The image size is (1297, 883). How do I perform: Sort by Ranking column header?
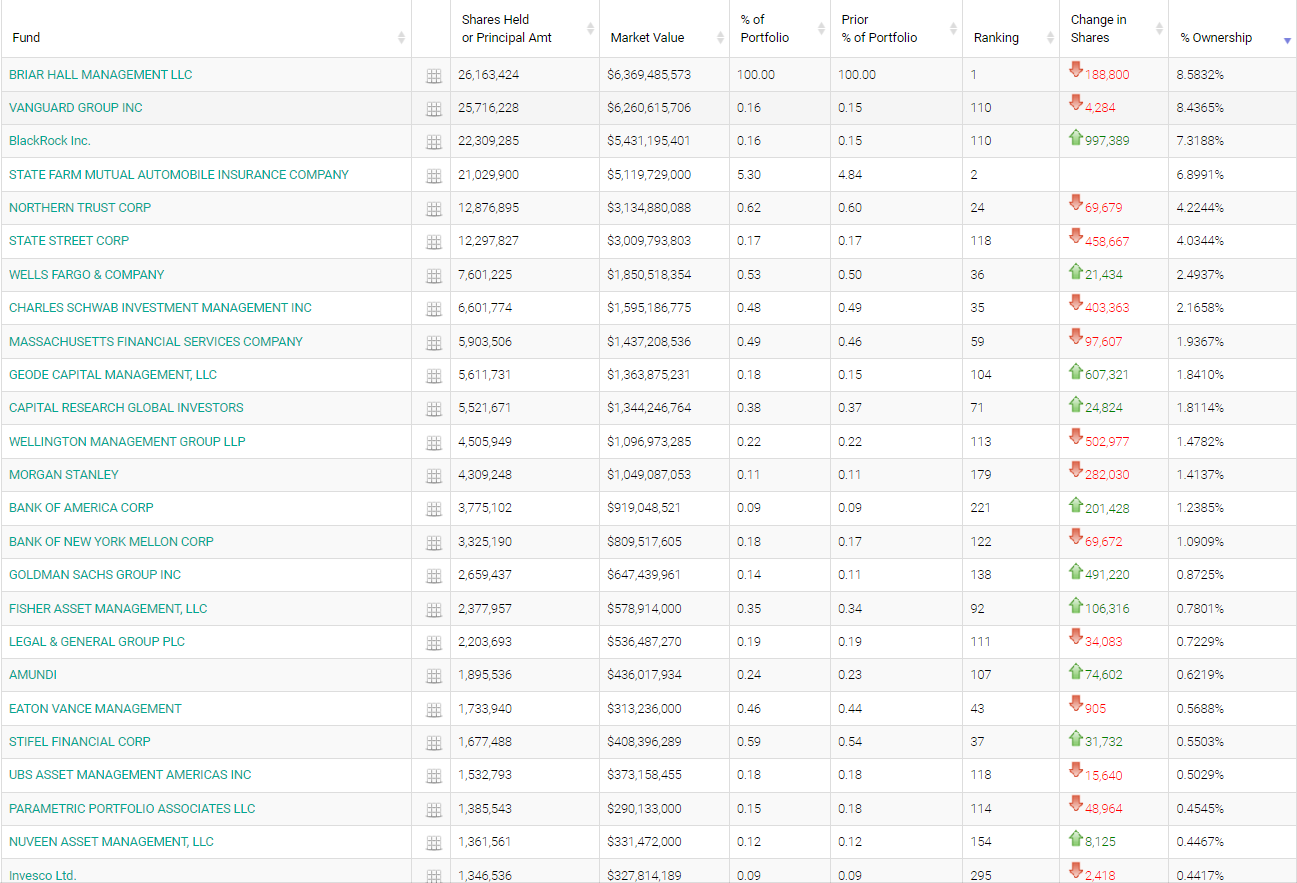pyautogui.click(x=1011, y=29)
